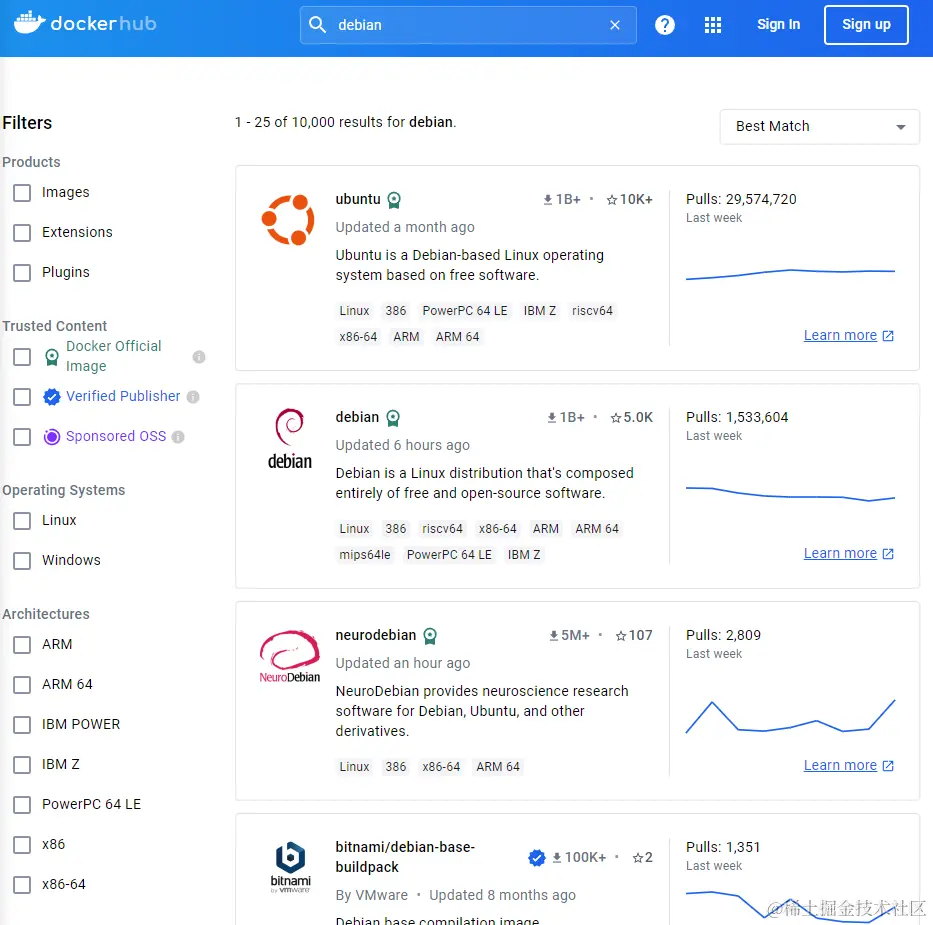Click the debian pulls trend chart
933x925 pixels.
[x=790, y=494]
